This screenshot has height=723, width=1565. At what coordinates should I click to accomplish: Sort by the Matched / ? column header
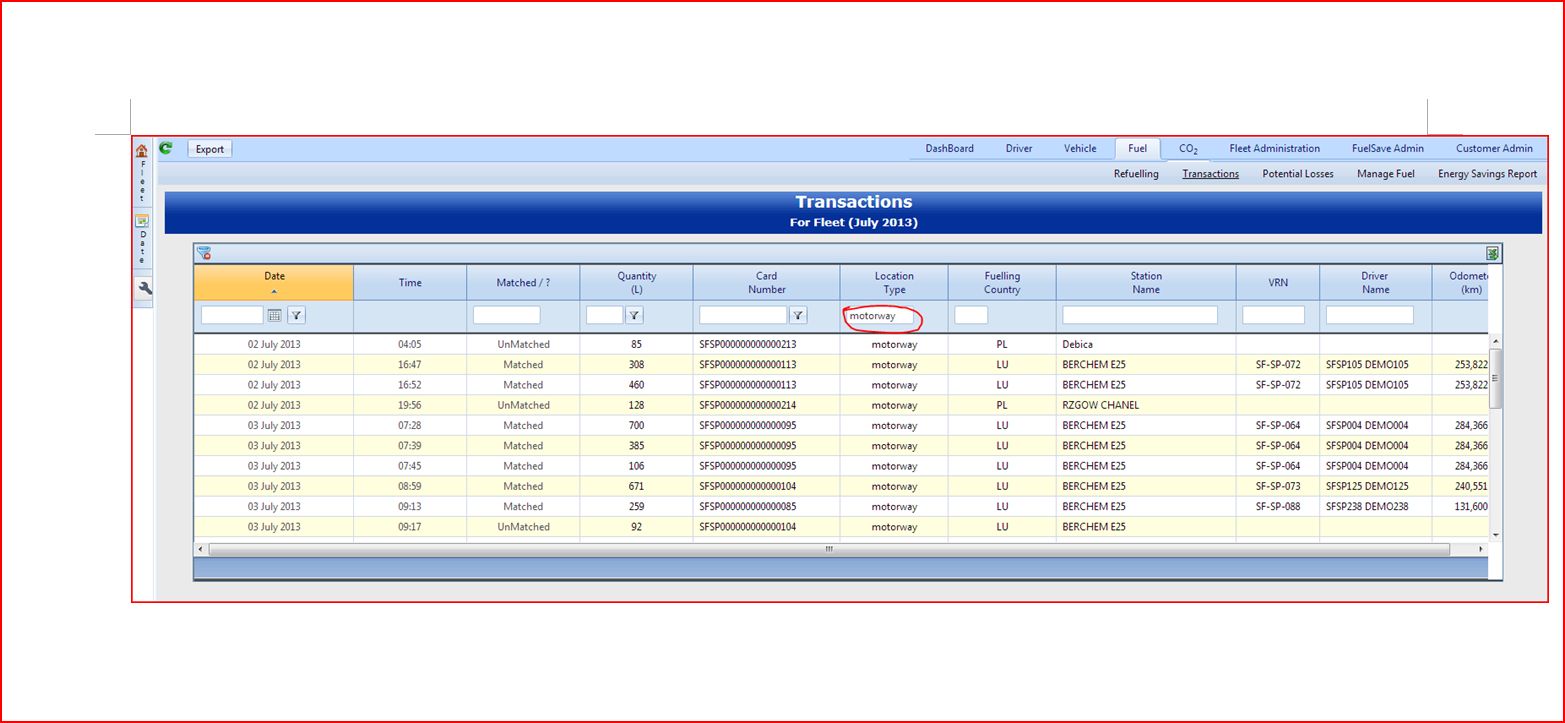click(x=523, y=282)
